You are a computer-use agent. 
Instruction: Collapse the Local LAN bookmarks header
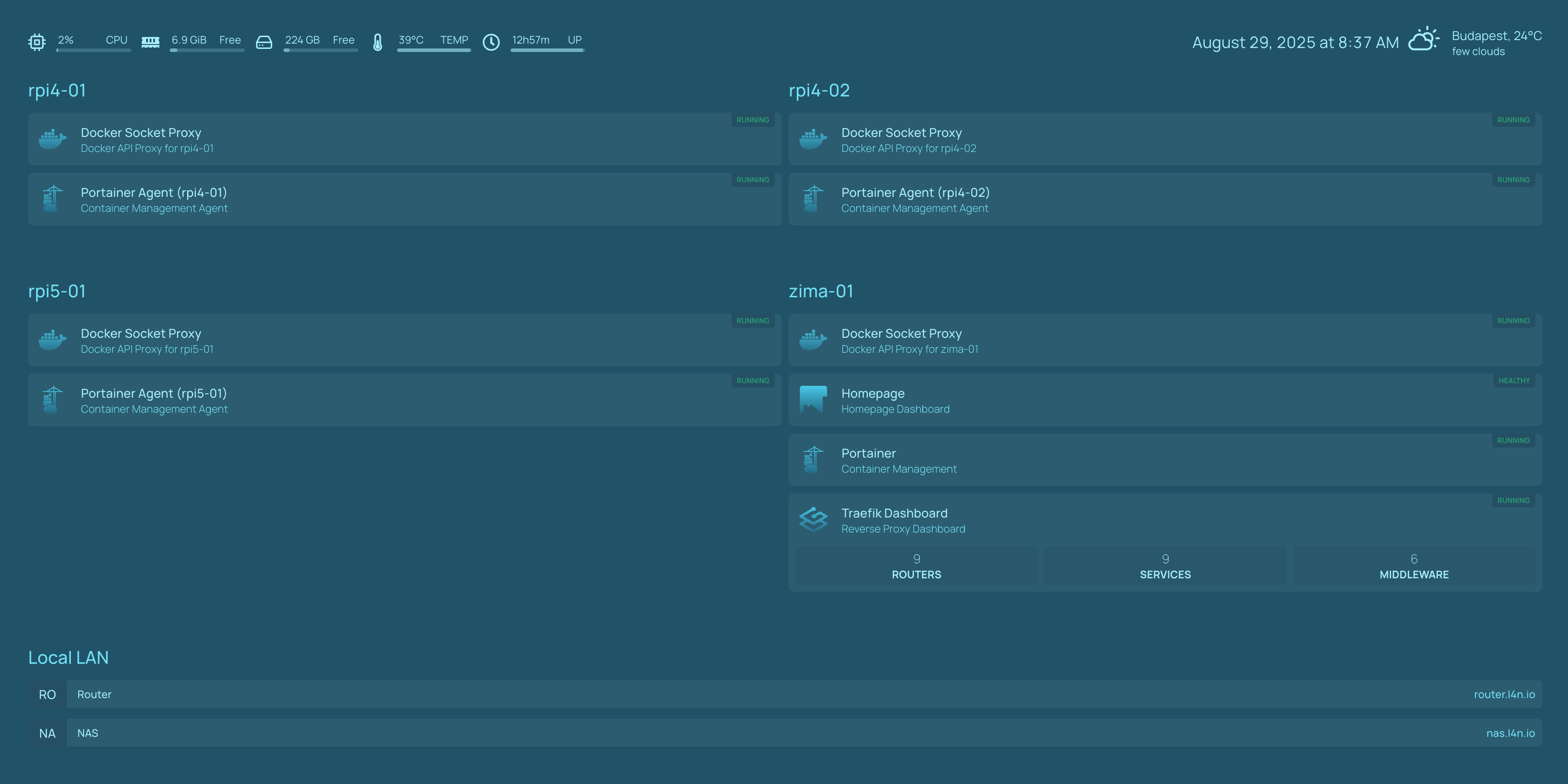(69, 658)
